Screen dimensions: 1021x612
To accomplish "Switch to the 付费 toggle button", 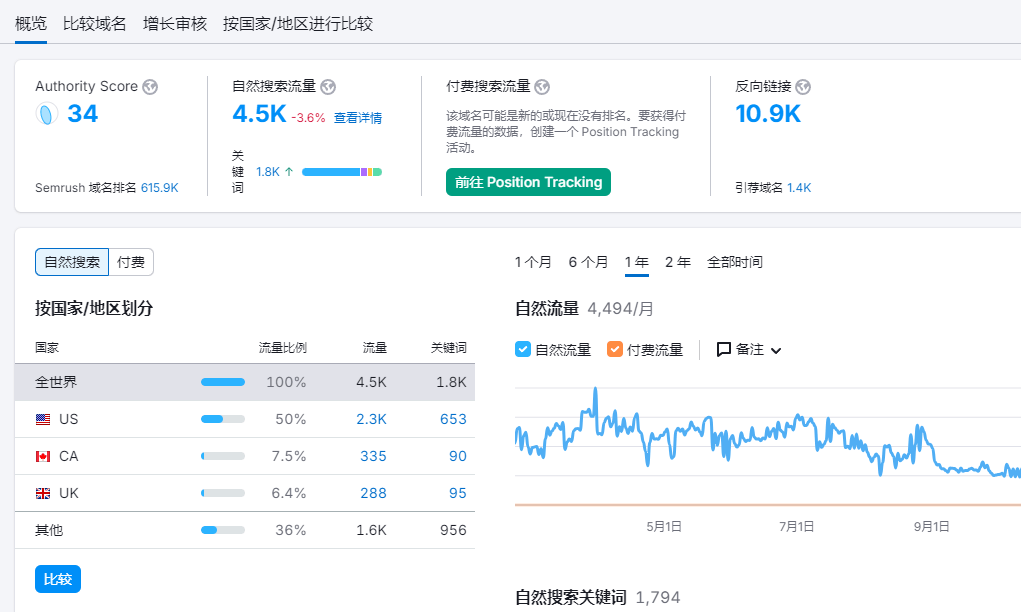I will coord(131,262).
